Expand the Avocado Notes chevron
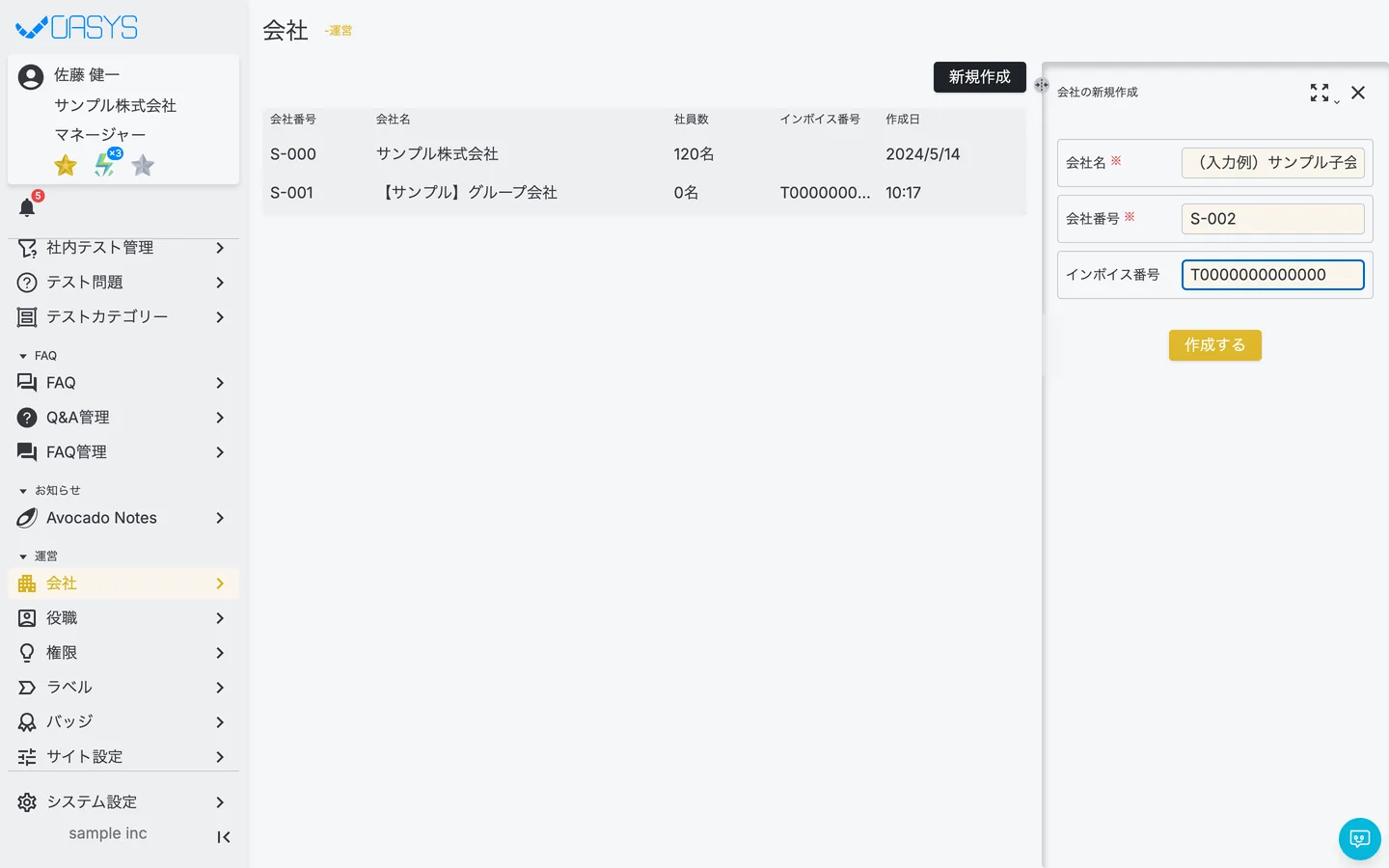 click(x=220, y=518)
